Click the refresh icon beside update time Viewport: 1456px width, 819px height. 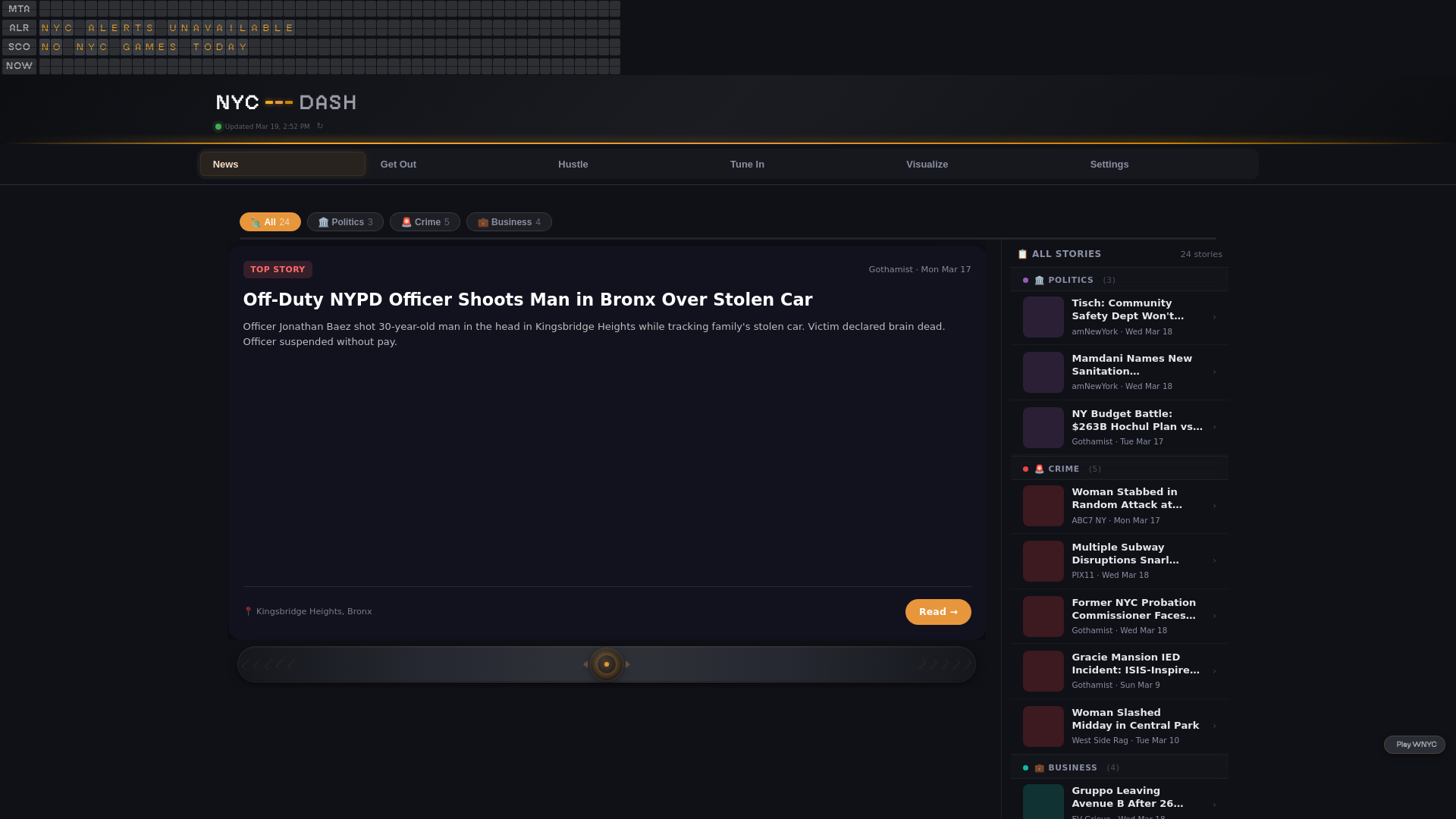[320, 127]
